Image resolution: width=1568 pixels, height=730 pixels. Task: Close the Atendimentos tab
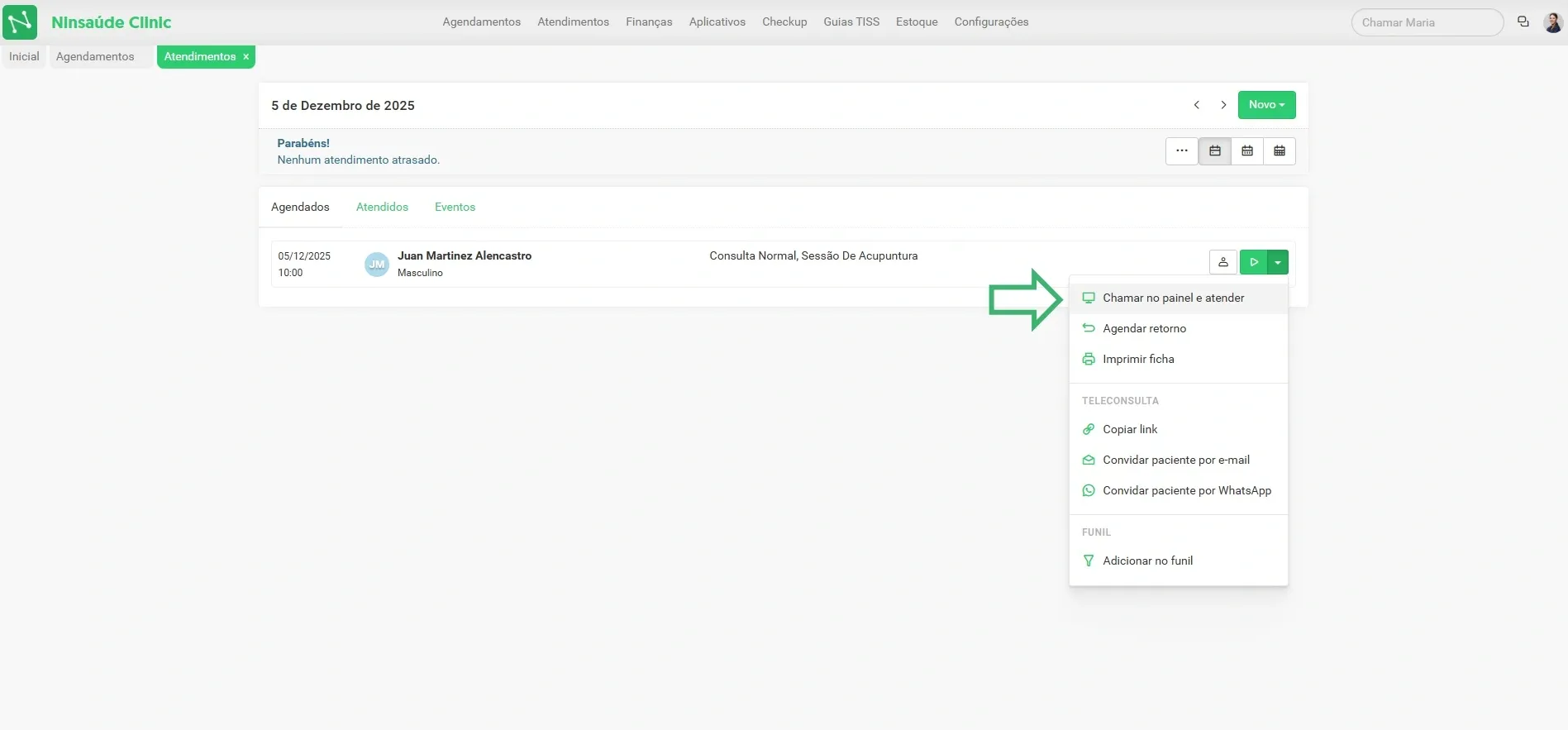pos(245,57)
